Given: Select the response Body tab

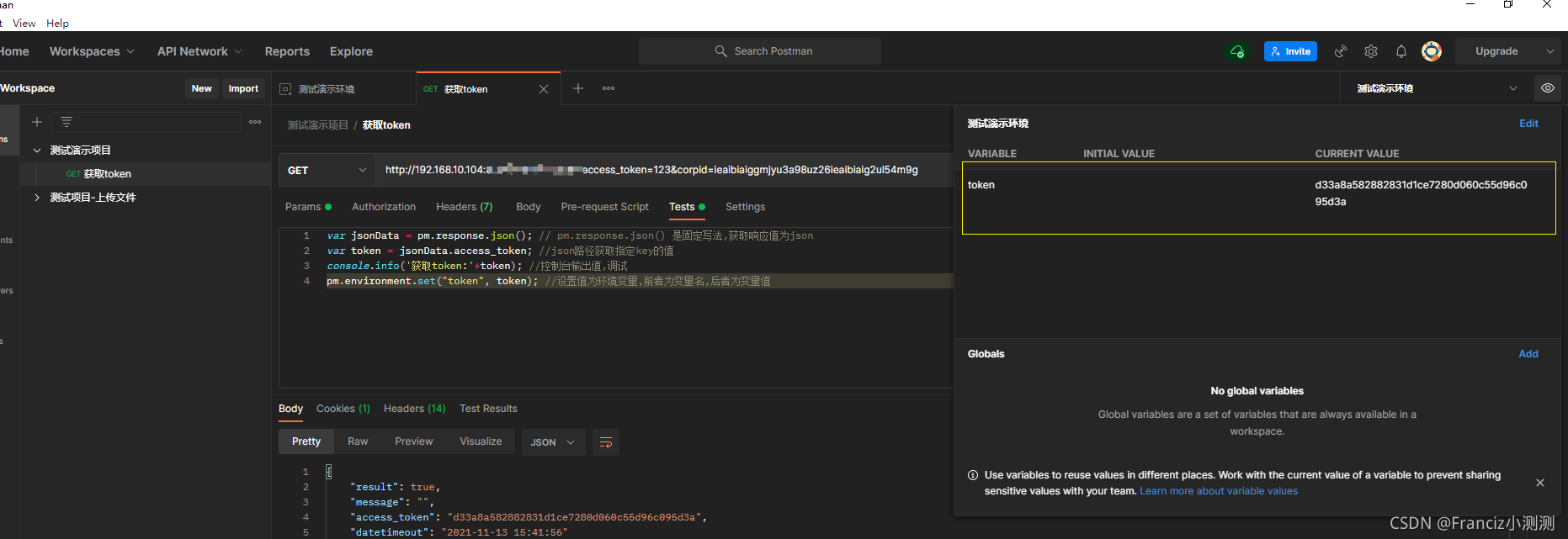Looking at the screenshot, I should 290,409.
